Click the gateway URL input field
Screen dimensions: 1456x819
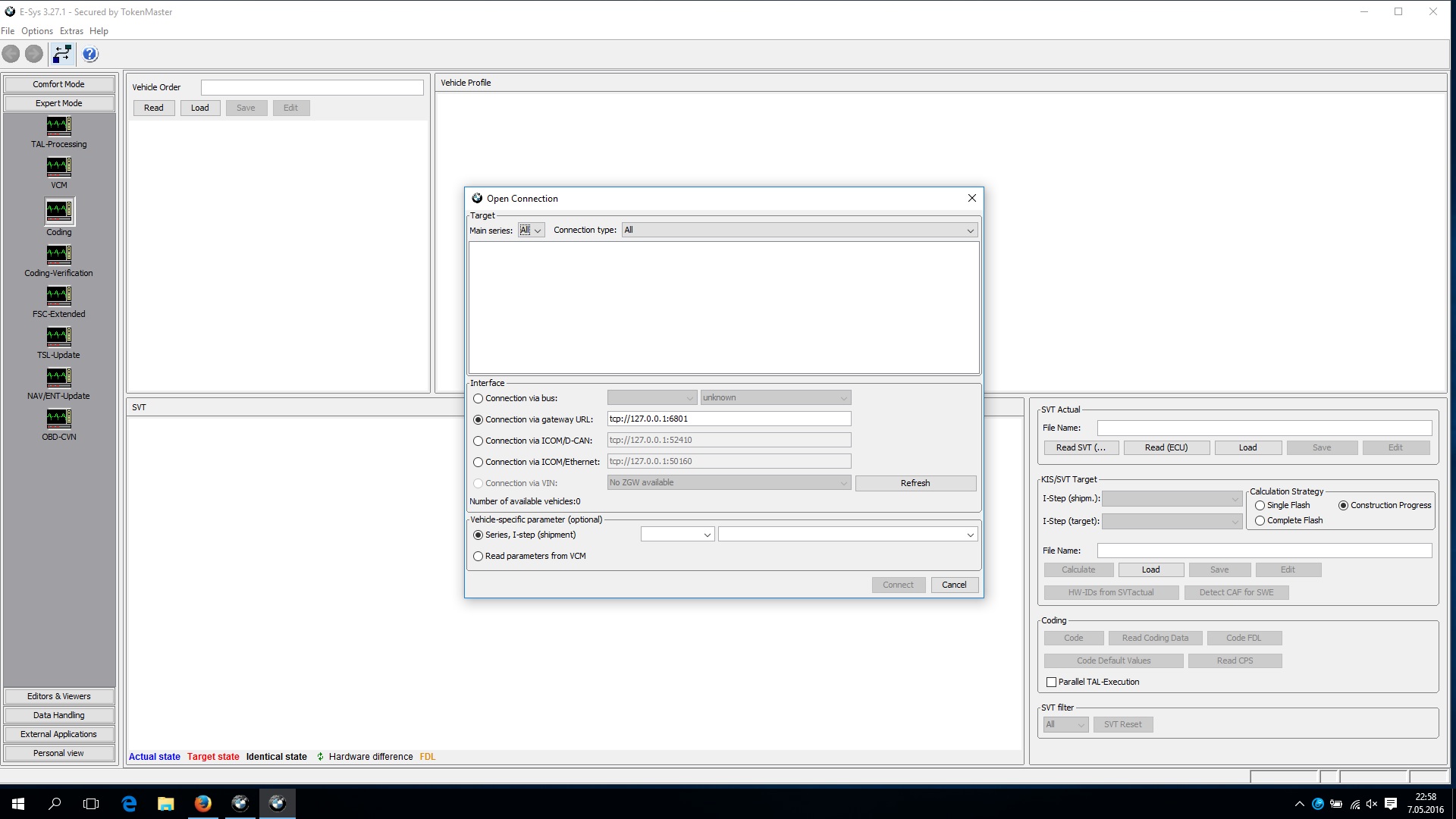click(729, 419)
